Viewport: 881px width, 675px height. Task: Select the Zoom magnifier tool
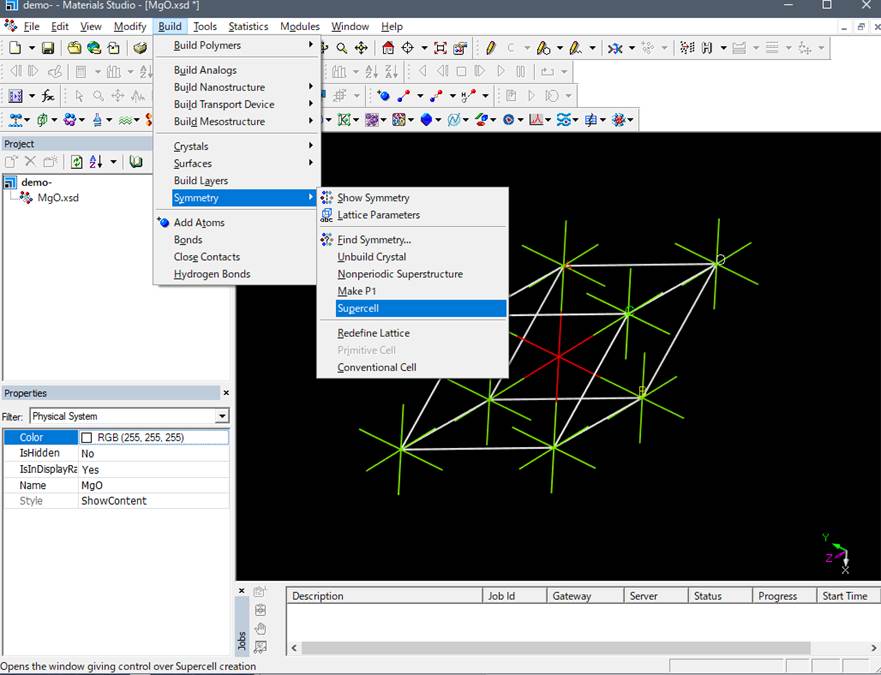[342, 48]
